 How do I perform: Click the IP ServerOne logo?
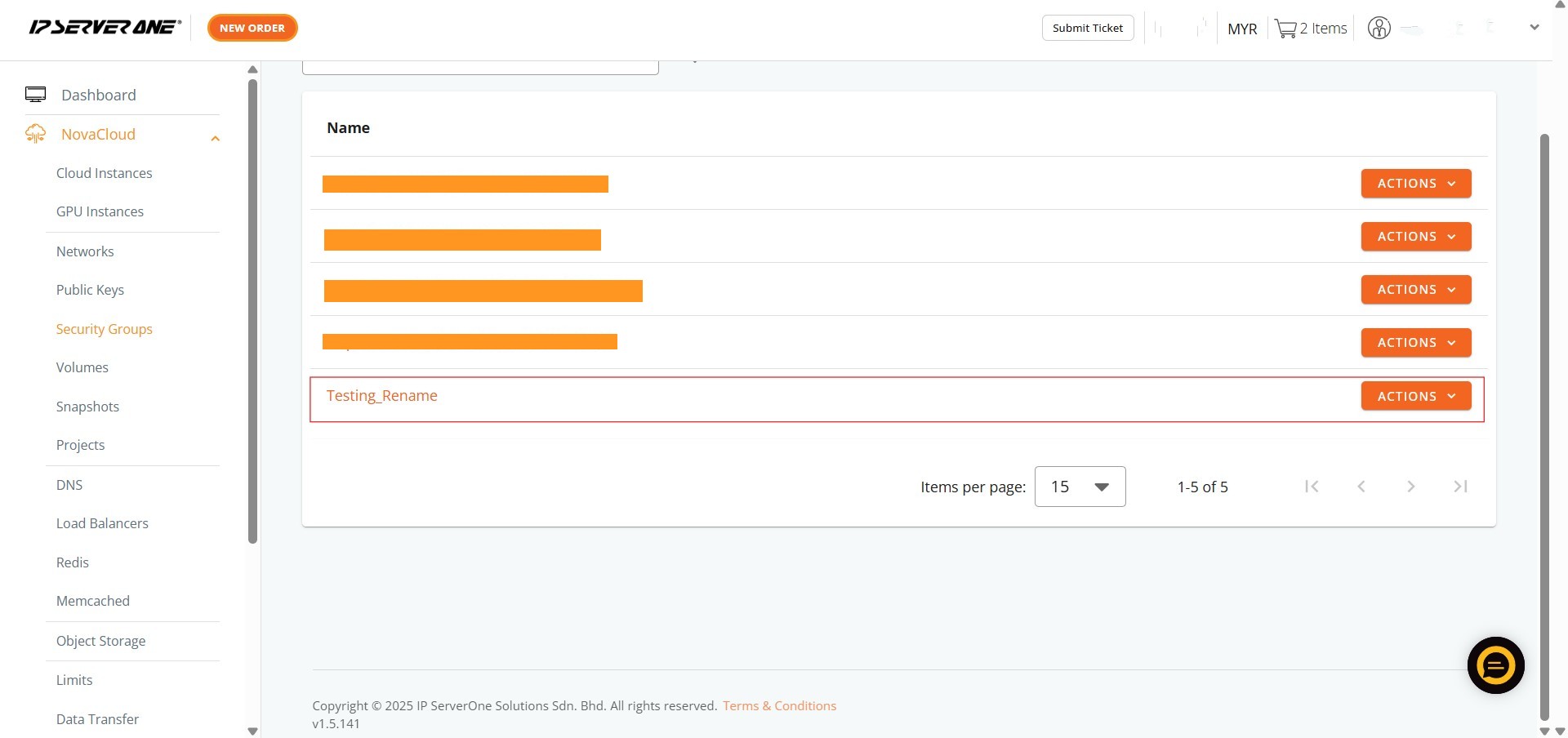[105, 28]
